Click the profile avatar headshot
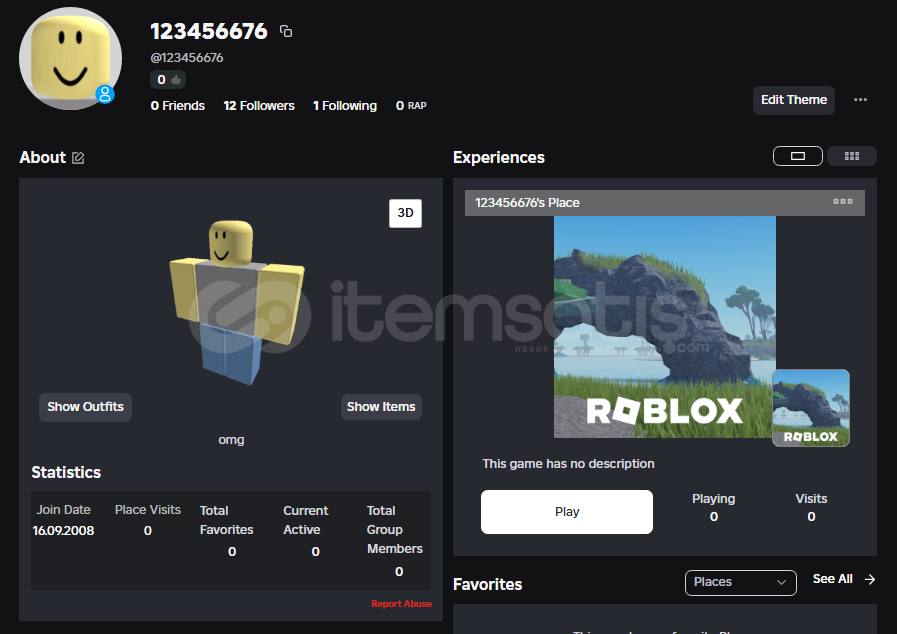This screenshot has width=897, height=634. [70, 58]
